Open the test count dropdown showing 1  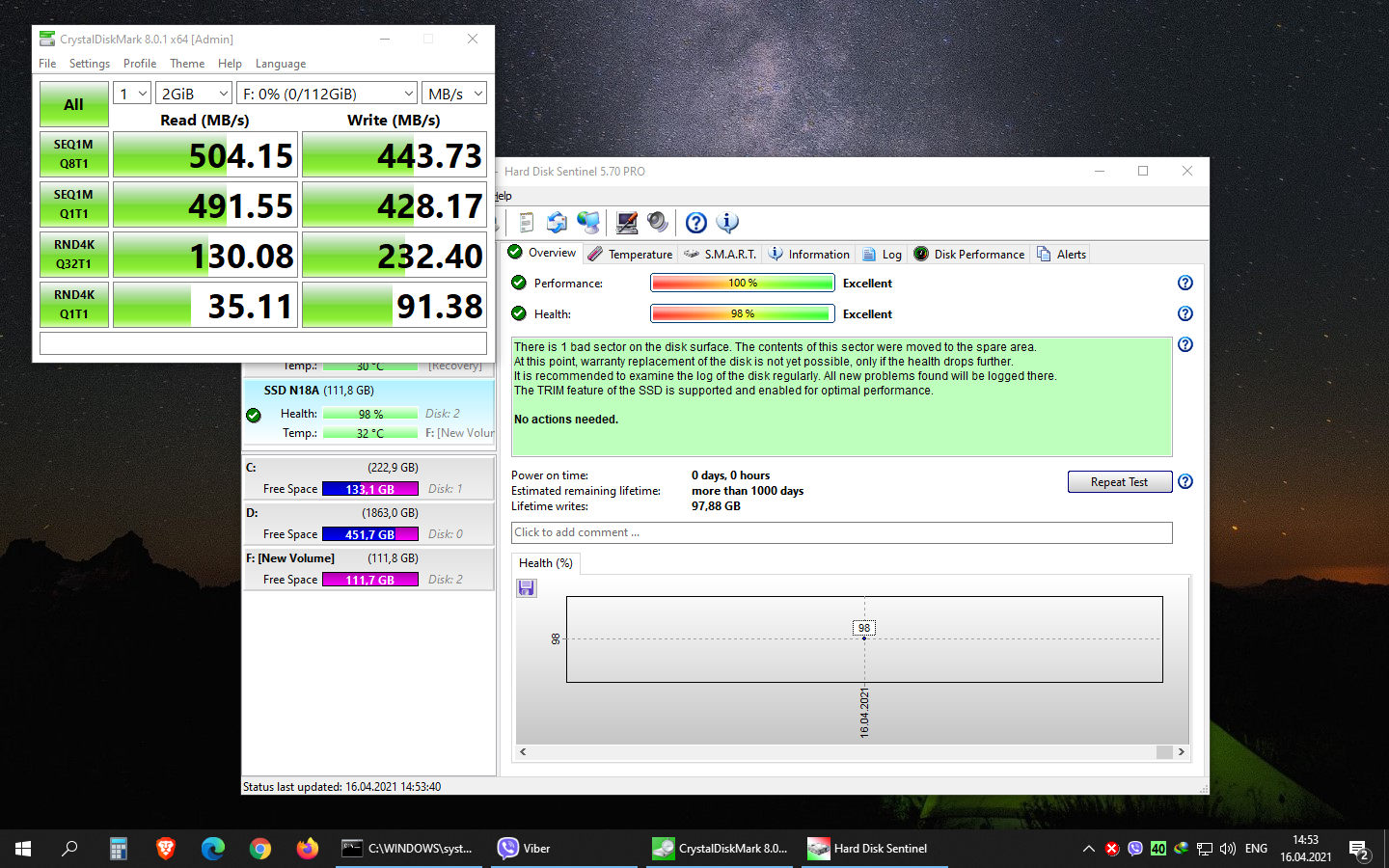coord(132,94)
